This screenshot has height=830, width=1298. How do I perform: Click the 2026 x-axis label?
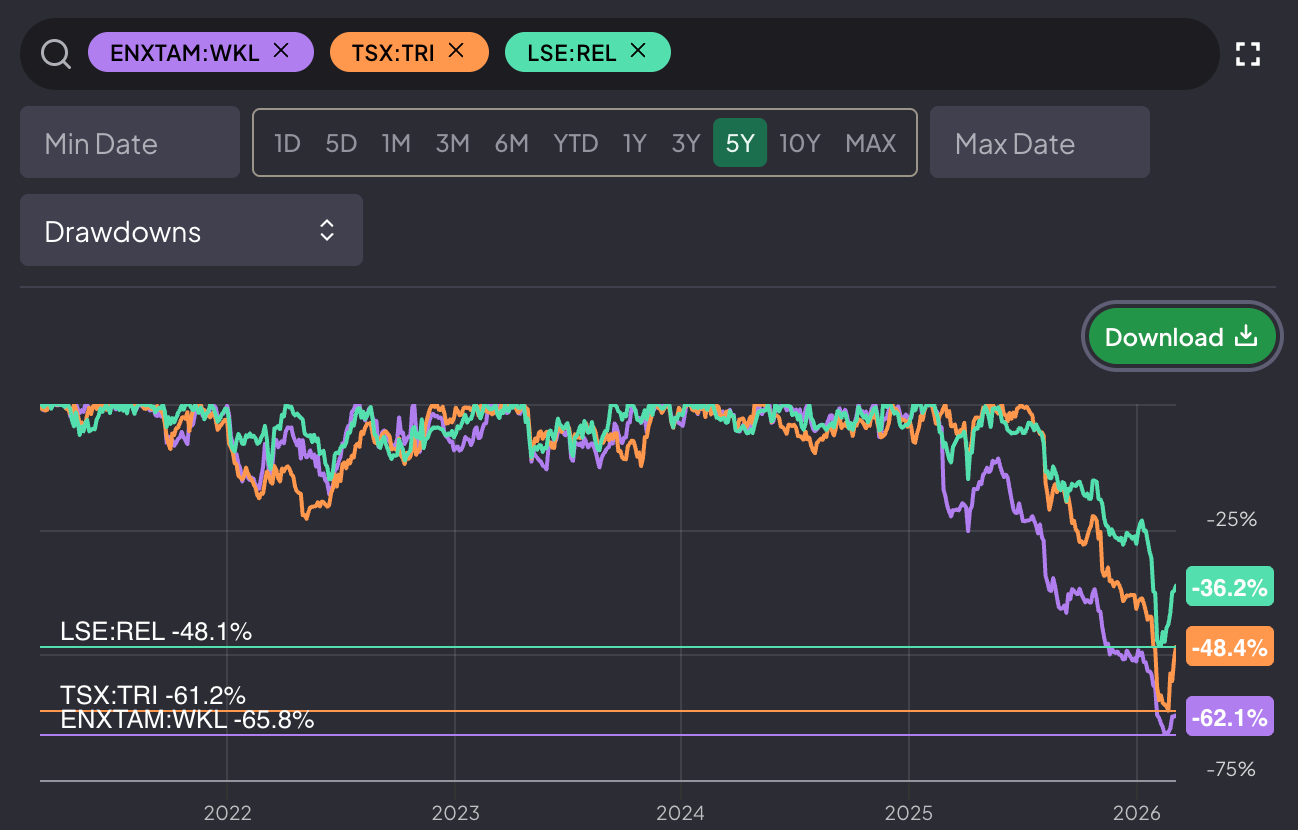1138,813
